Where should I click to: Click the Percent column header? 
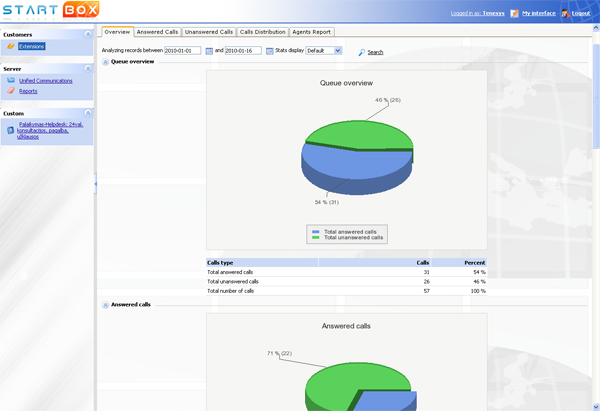[x=459, y=263]
